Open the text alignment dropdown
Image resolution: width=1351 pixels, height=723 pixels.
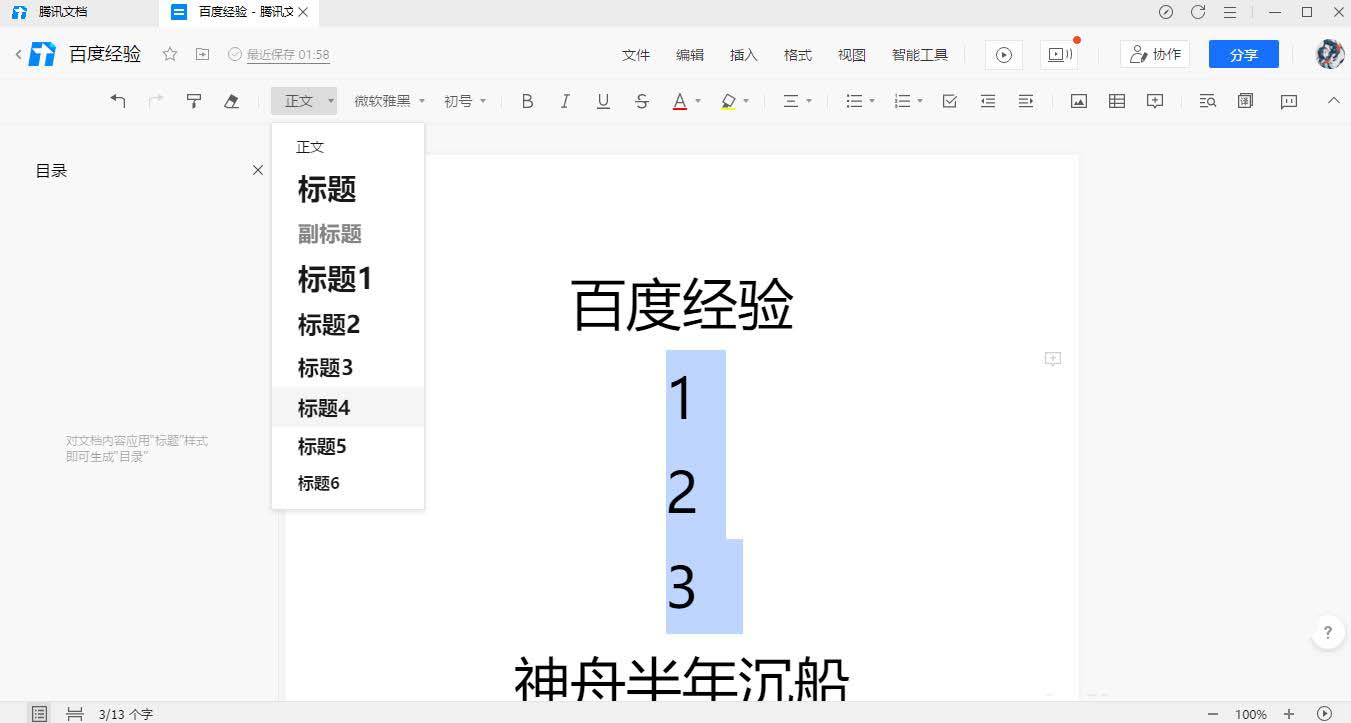pos(797,101)
